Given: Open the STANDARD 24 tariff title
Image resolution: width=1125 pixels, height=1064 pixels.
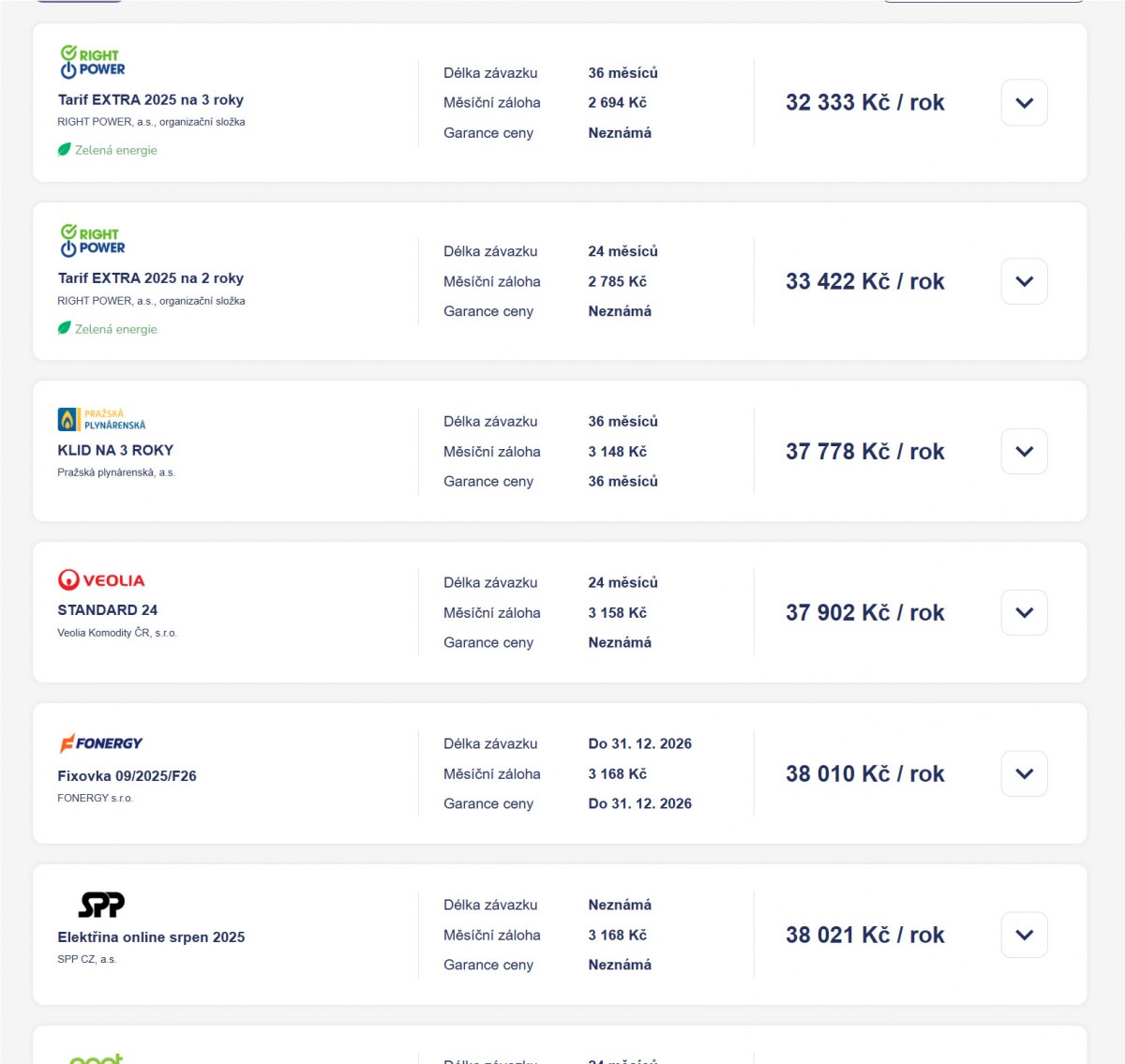Looking at the screenshot, I should click(x=108, y=610).
